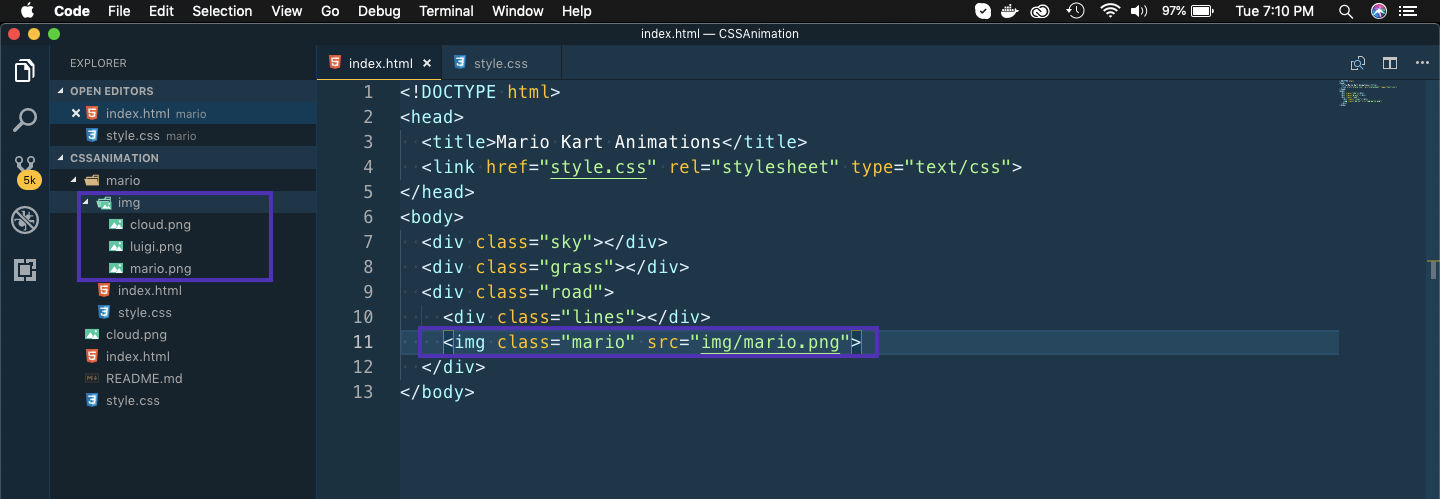Click the minimap code preview
This screenshot has width=1440, height=499.
point(1368,93)
